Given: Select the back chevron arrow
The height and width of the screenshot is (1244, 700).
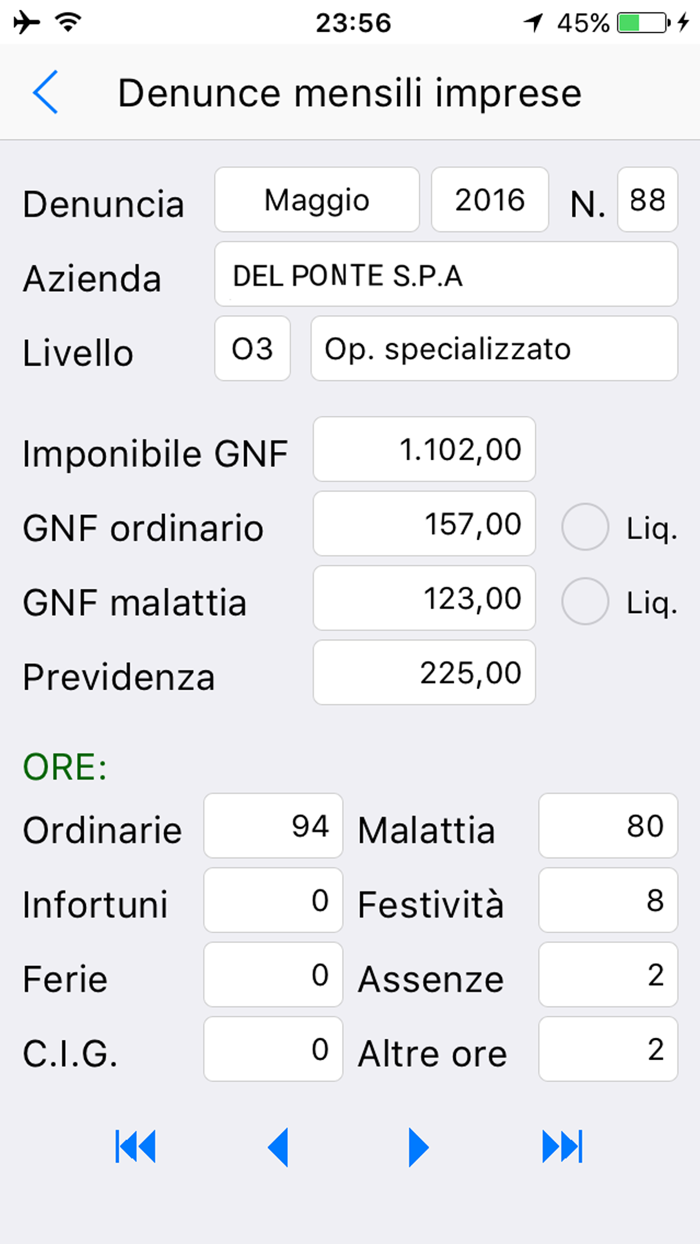Looking at the screenshot, I should point(44,92).
